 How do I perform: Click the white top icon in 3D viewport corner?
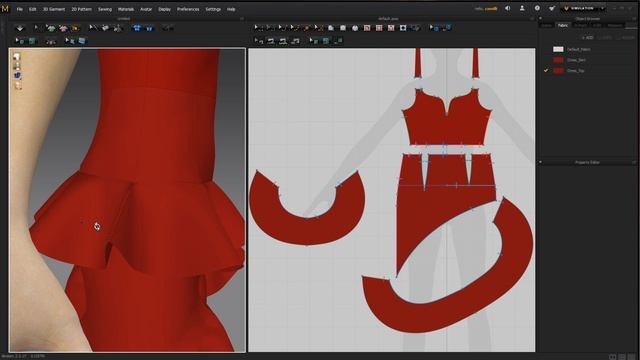tap(17, 57)
